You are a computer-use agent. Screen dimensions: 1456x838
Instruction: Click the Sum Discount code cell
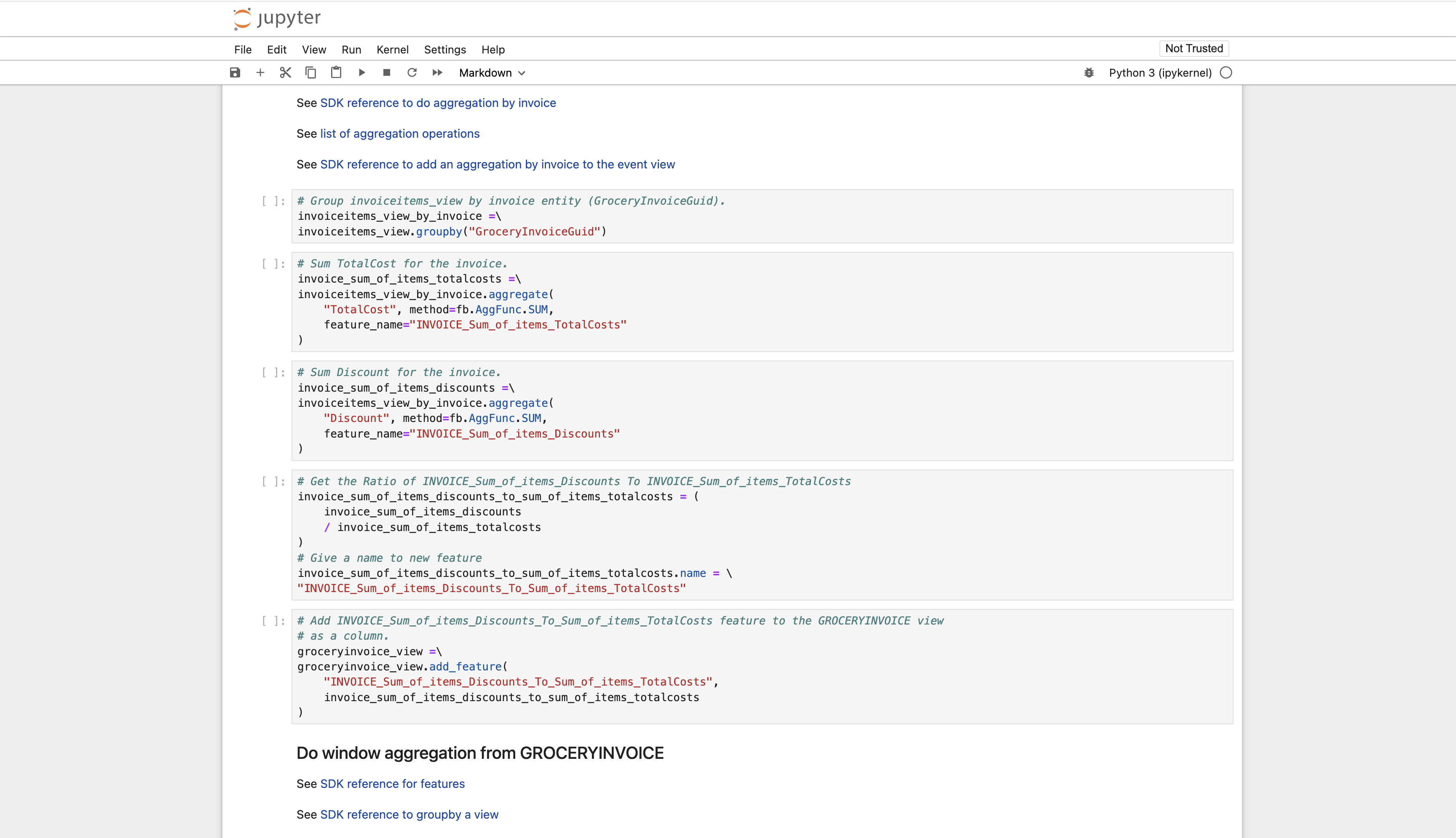point(762,410)
